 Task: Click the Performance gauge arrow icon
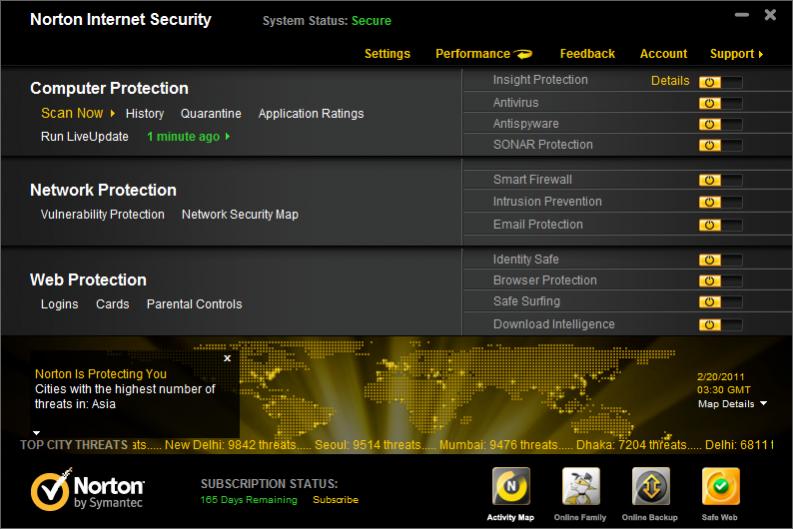[523, 54]
